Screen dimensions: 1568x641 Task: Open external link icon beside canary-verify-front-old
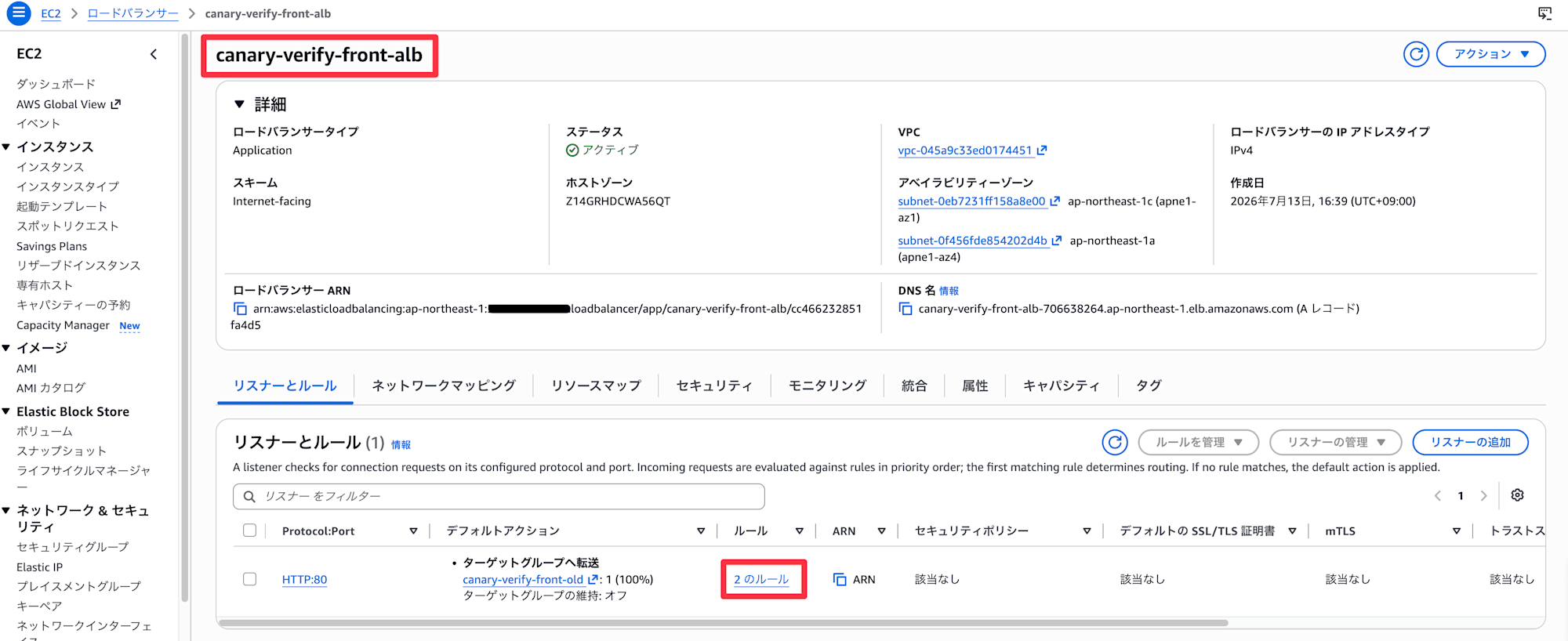click(x=593, y=579)
